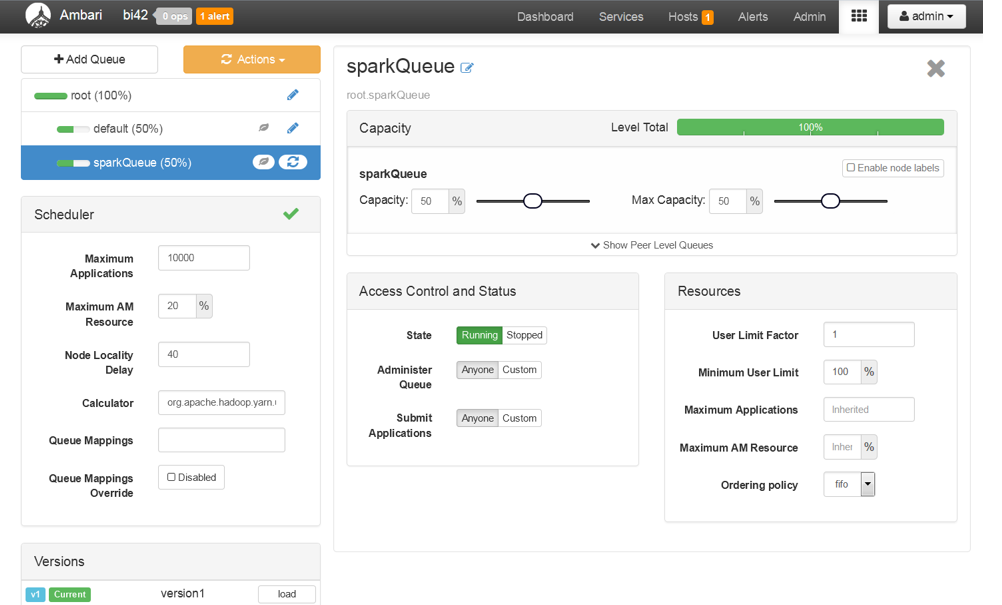This screenshot has height=605, width=1002.
Task: Click the Max Capacity slider handle
Action: pyautogui.click(x=830, y=201)
